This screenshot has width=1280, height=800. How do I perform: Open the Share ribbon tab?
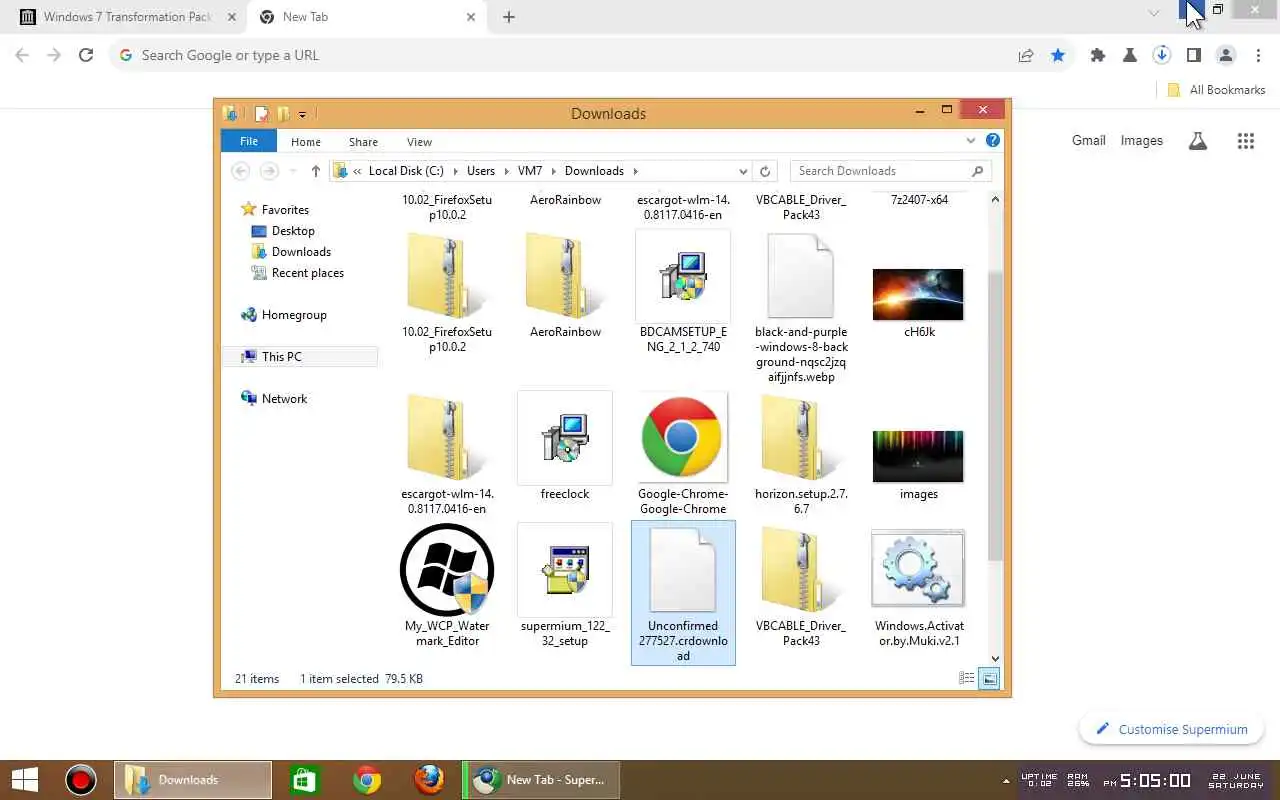(363, 142)
